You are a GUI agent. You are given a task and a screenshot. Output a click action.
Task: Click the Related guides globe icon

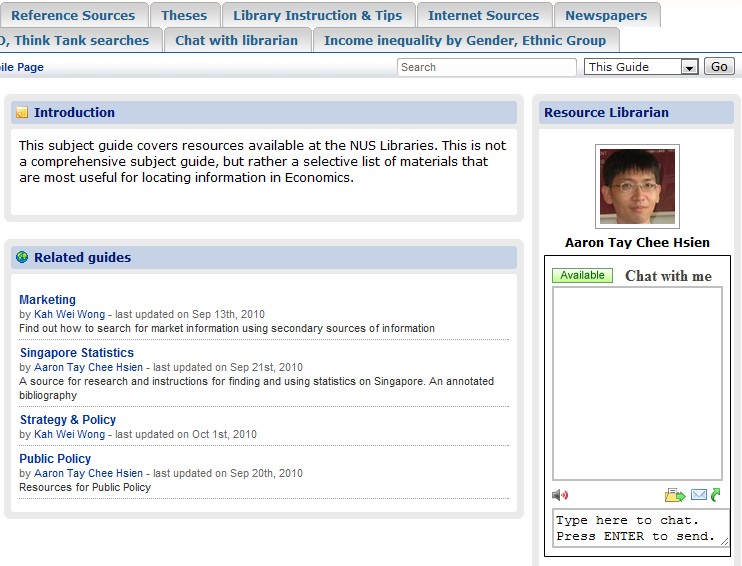point(22,257)
